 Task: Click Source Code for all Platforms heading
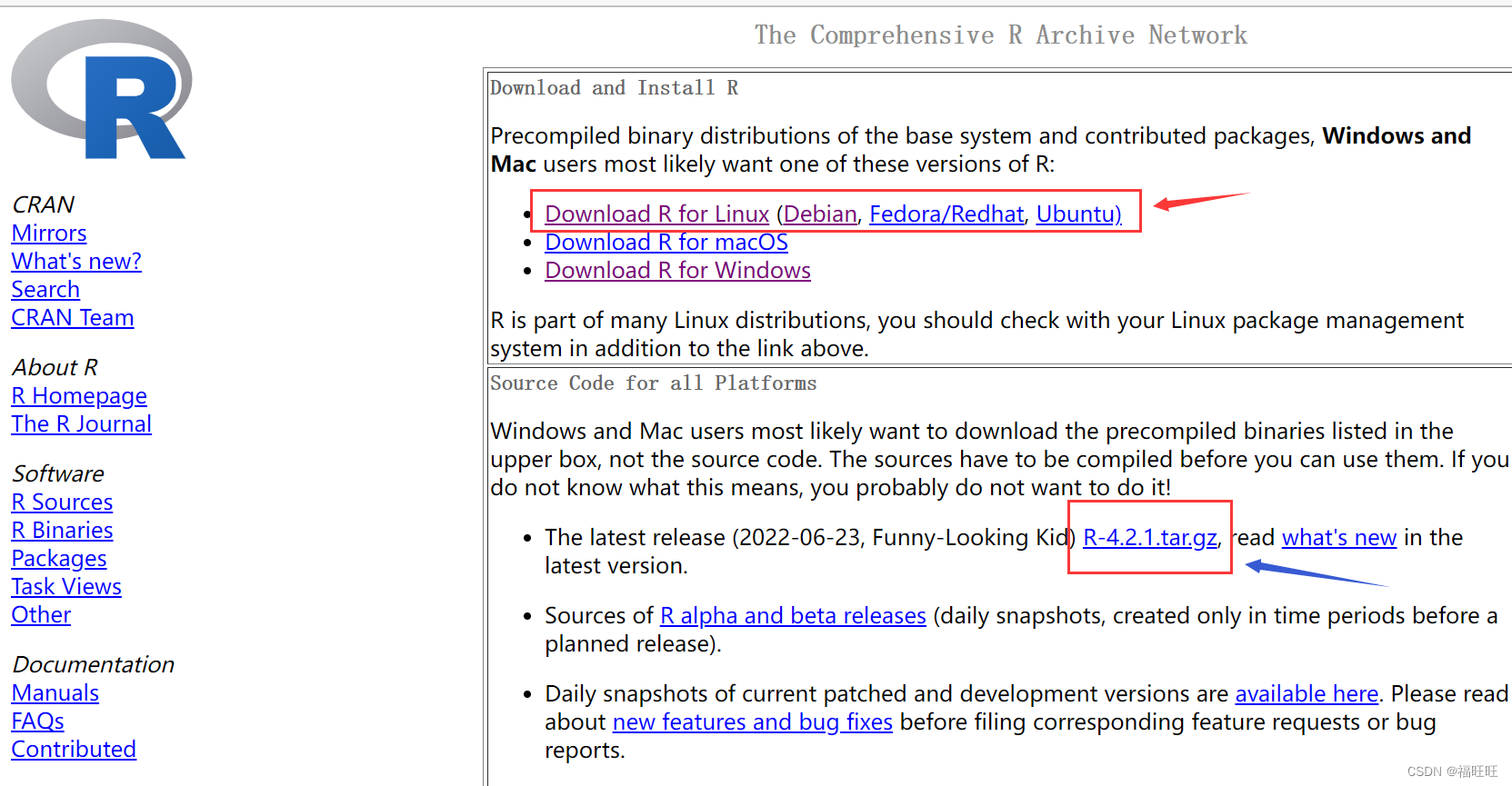654,383
